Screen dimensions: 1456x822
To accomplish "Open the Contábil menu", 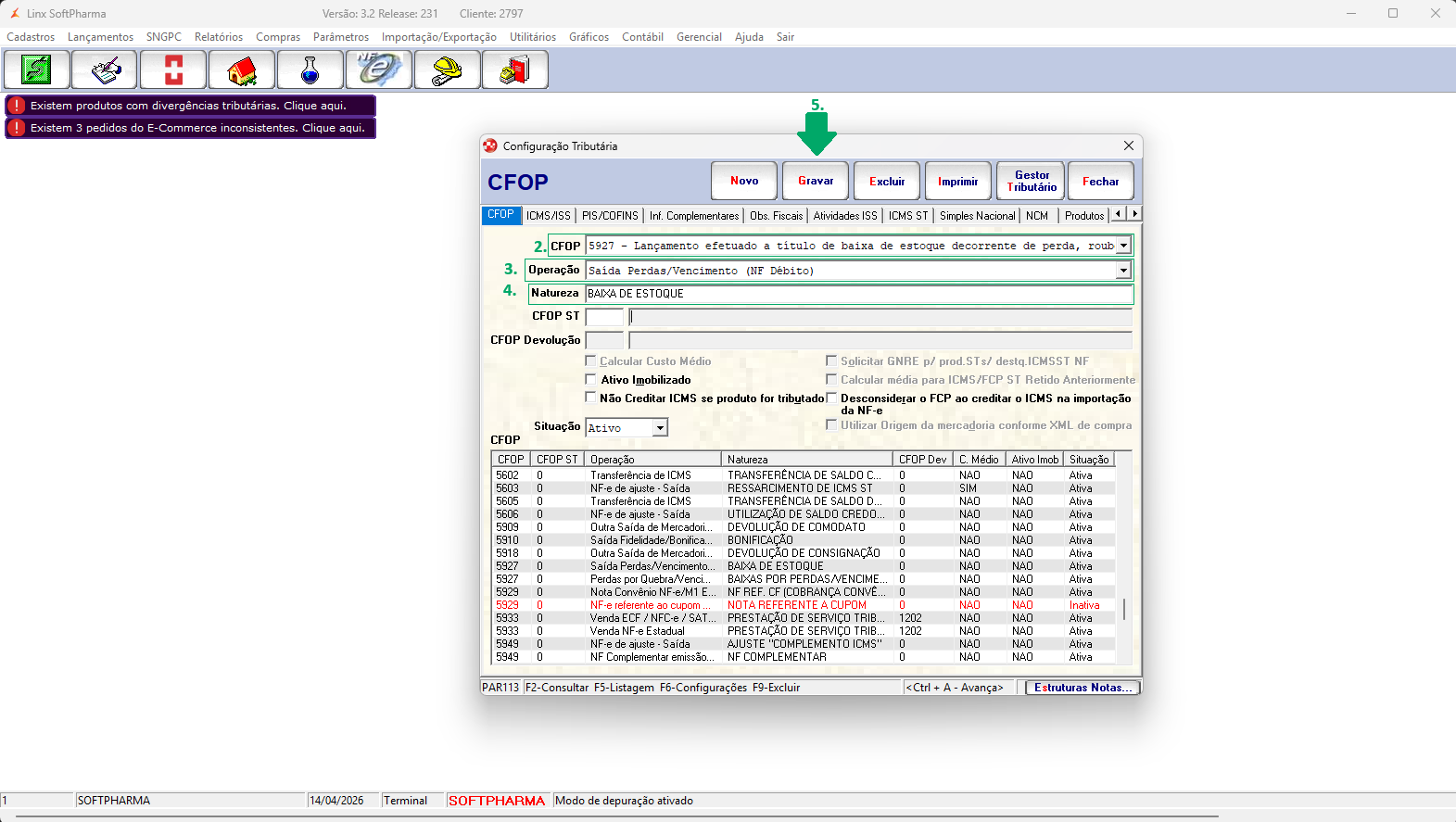I will click(642, 37).
